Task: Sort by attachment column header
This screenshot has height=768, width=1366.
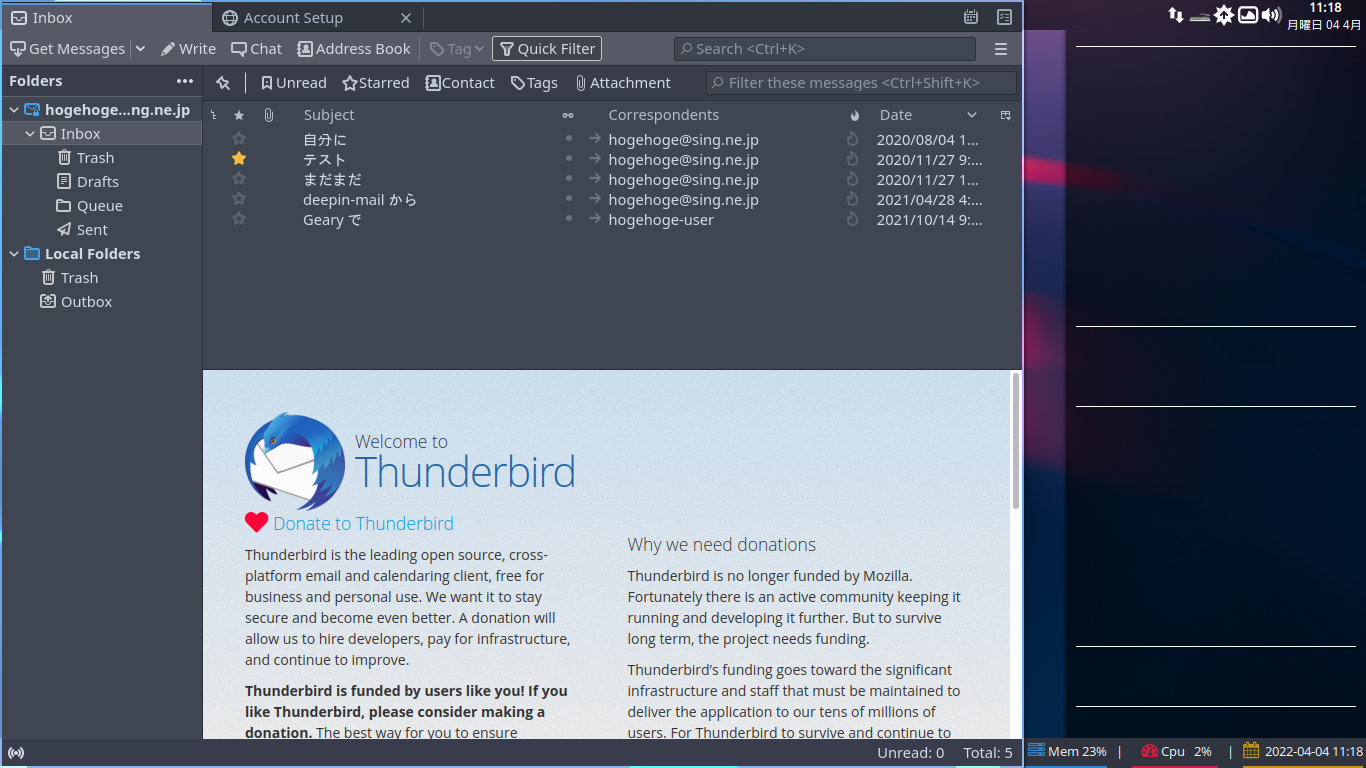Action: [x=268, y=115]
